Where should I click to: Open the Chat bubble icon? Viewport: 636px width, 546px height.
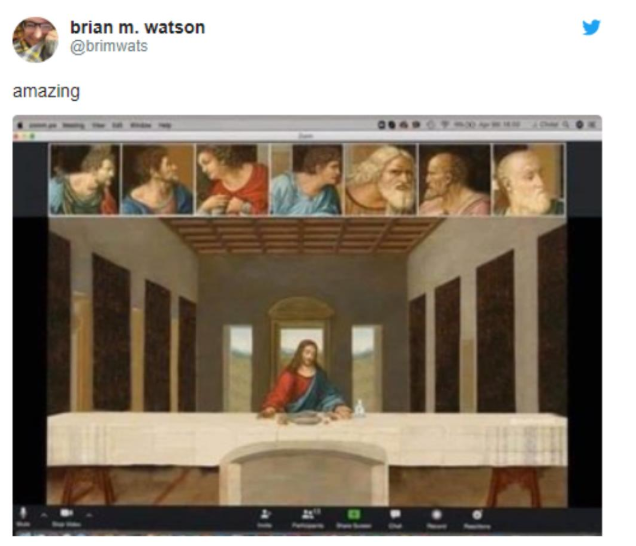395,514
